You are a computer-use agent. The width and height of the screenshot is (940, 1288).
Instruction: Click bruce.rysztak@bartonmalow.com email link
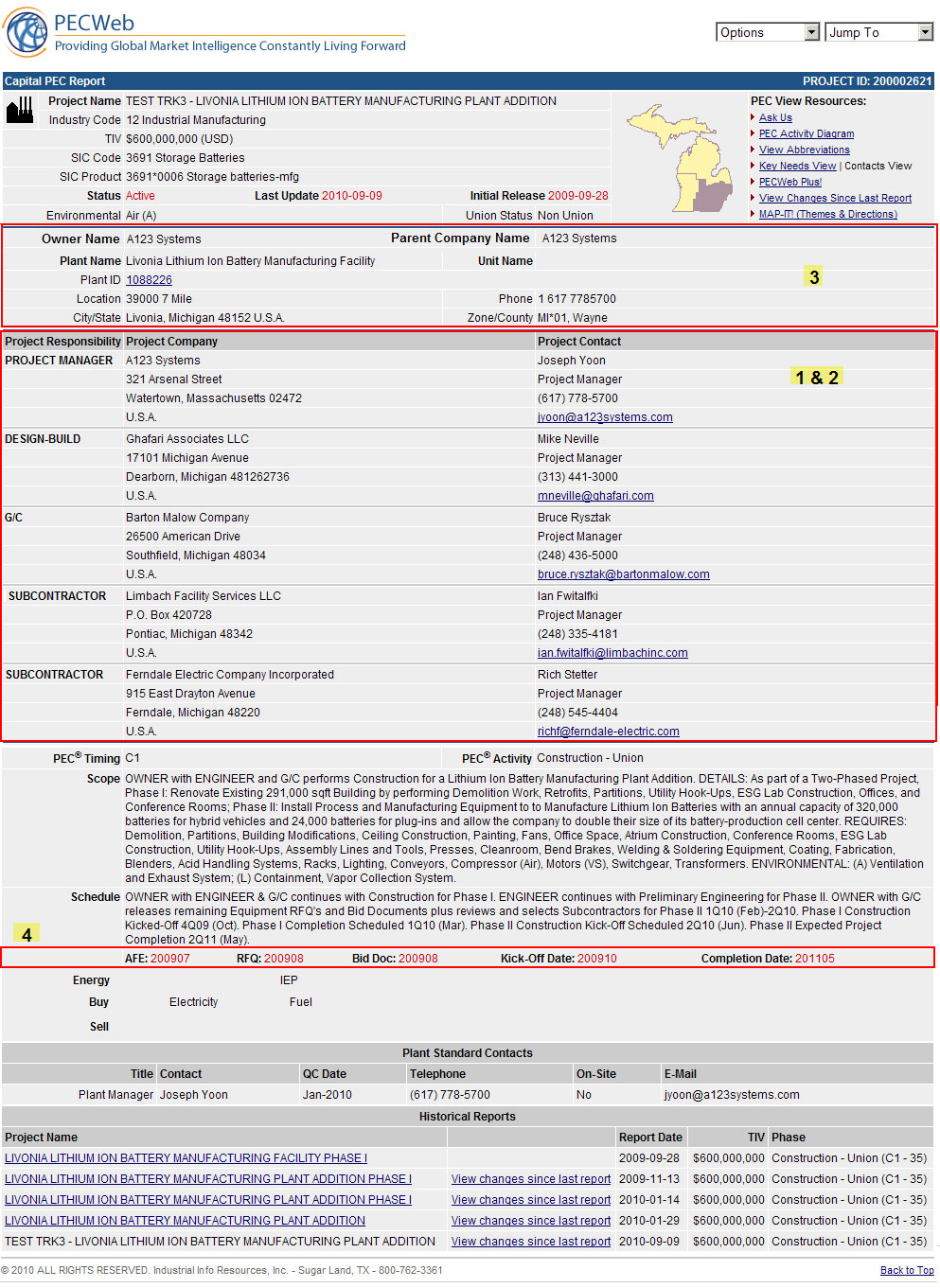point(623,574)
